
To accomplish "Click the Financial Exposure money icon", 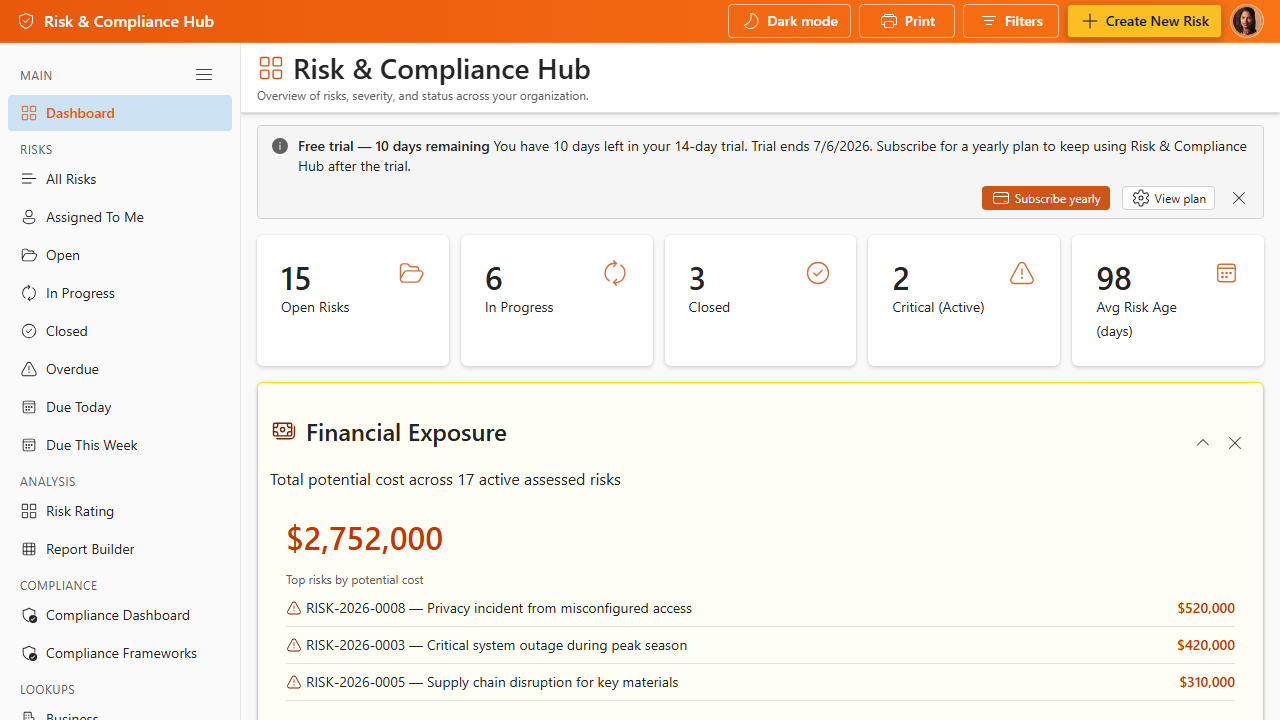I will pos(284,431).
